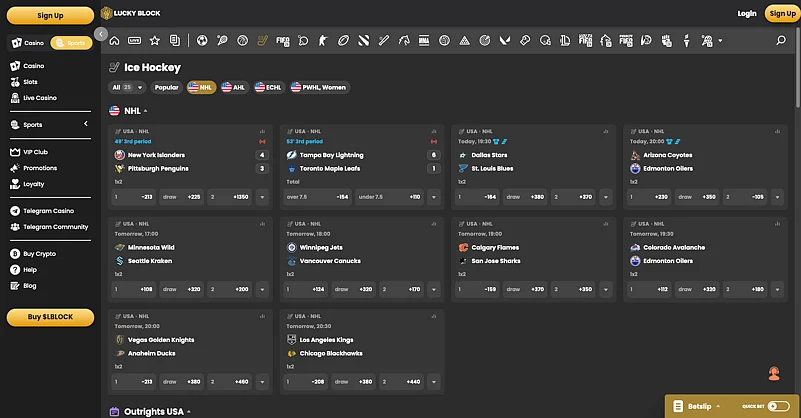Toggle the Quick Bet switch
This screenshot has height=418, width=801.
coord(779,406)
